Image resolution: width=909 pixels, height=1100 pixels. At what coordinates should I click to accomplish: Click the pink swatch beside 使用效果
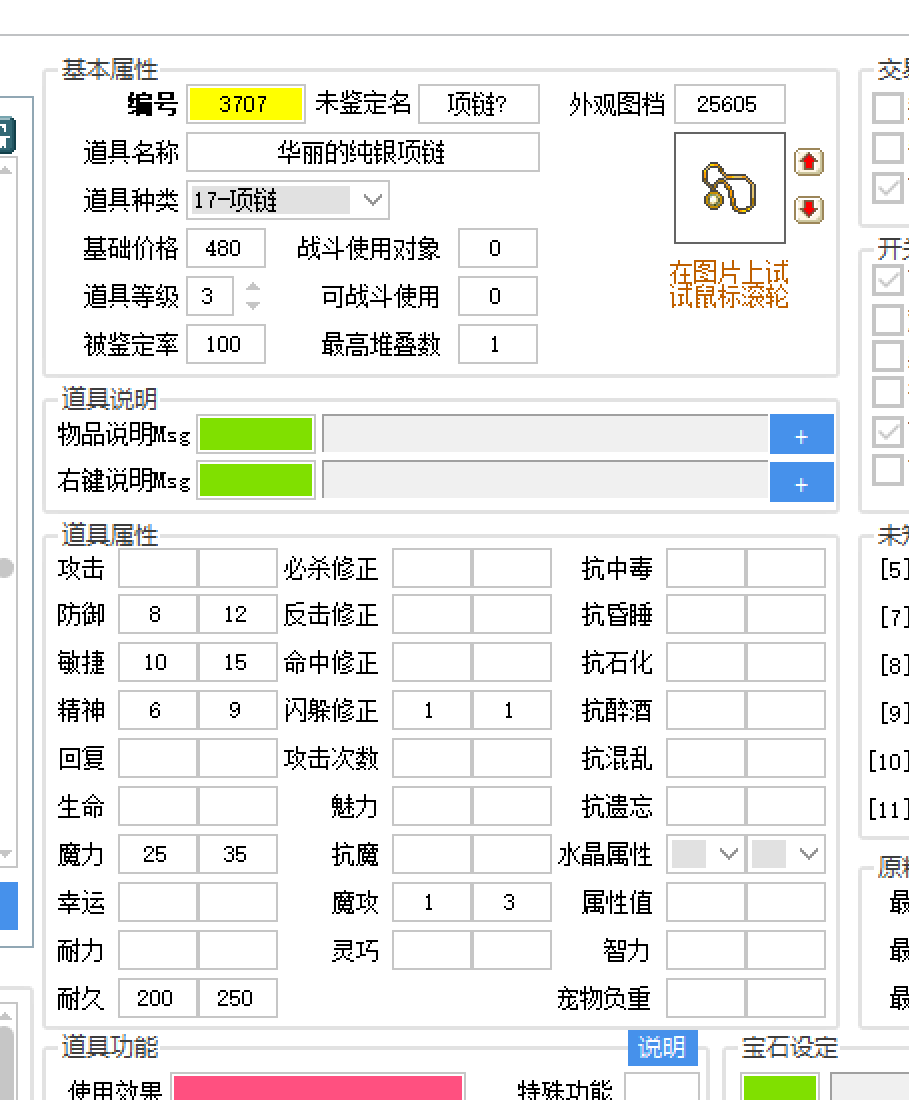coord(318,1090)
